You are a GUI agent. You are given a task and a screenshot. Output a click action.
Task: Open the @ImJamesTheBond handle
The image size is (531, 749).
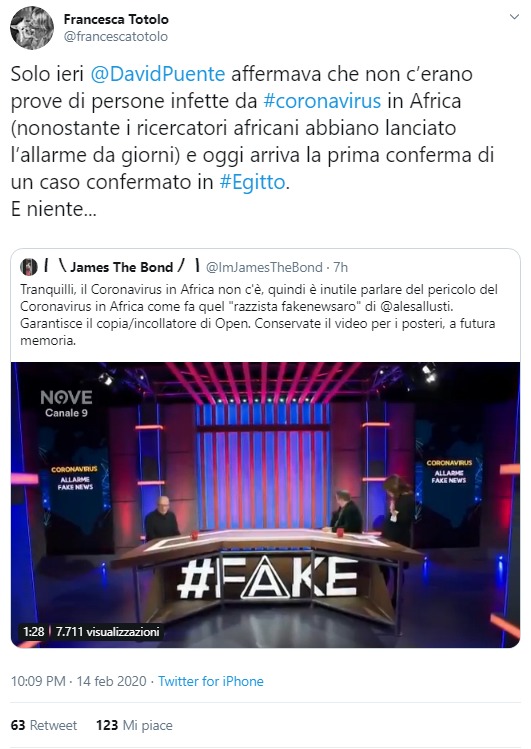pos(264,267)
